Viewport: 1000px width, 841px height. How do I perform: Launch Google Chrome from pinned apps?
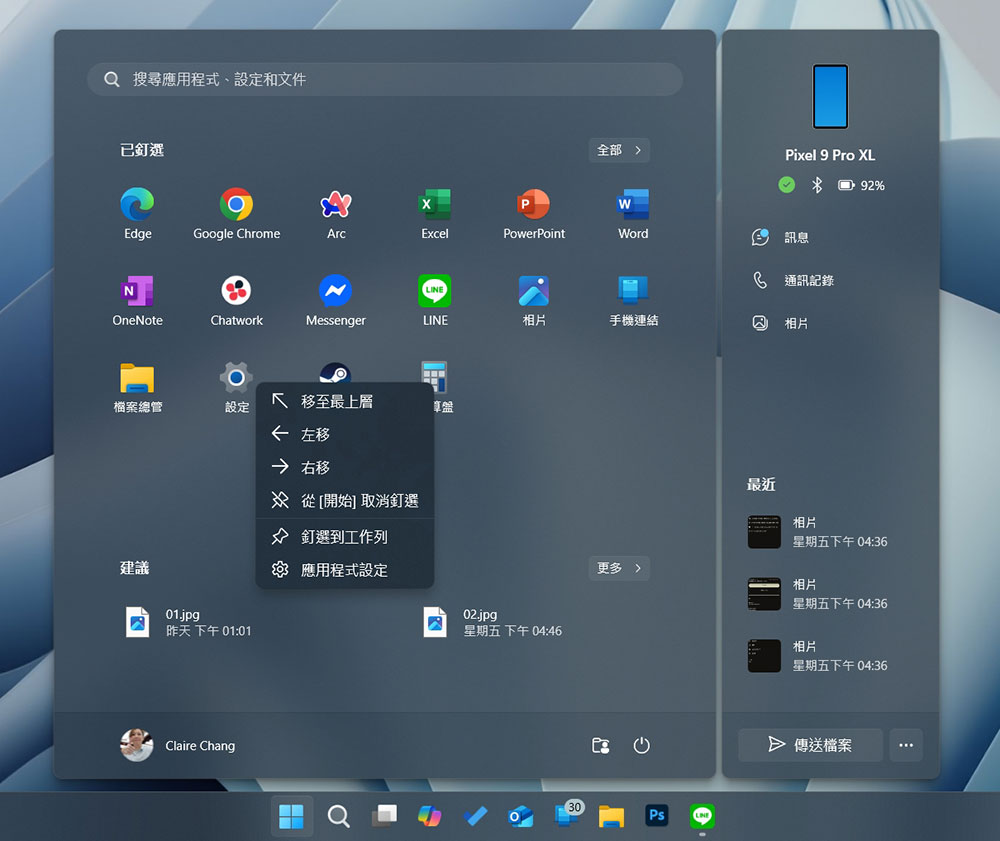237,213
